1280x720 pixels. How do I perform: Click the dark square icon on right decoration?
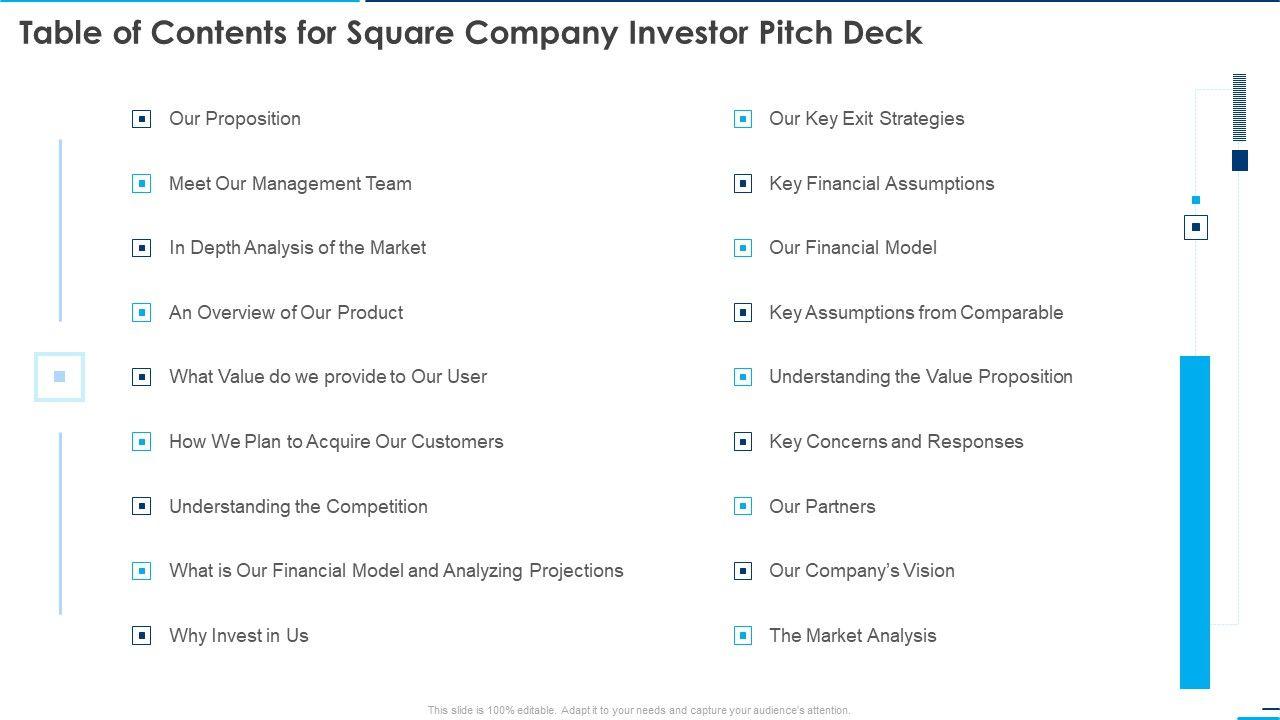[x=1196, y=228]
